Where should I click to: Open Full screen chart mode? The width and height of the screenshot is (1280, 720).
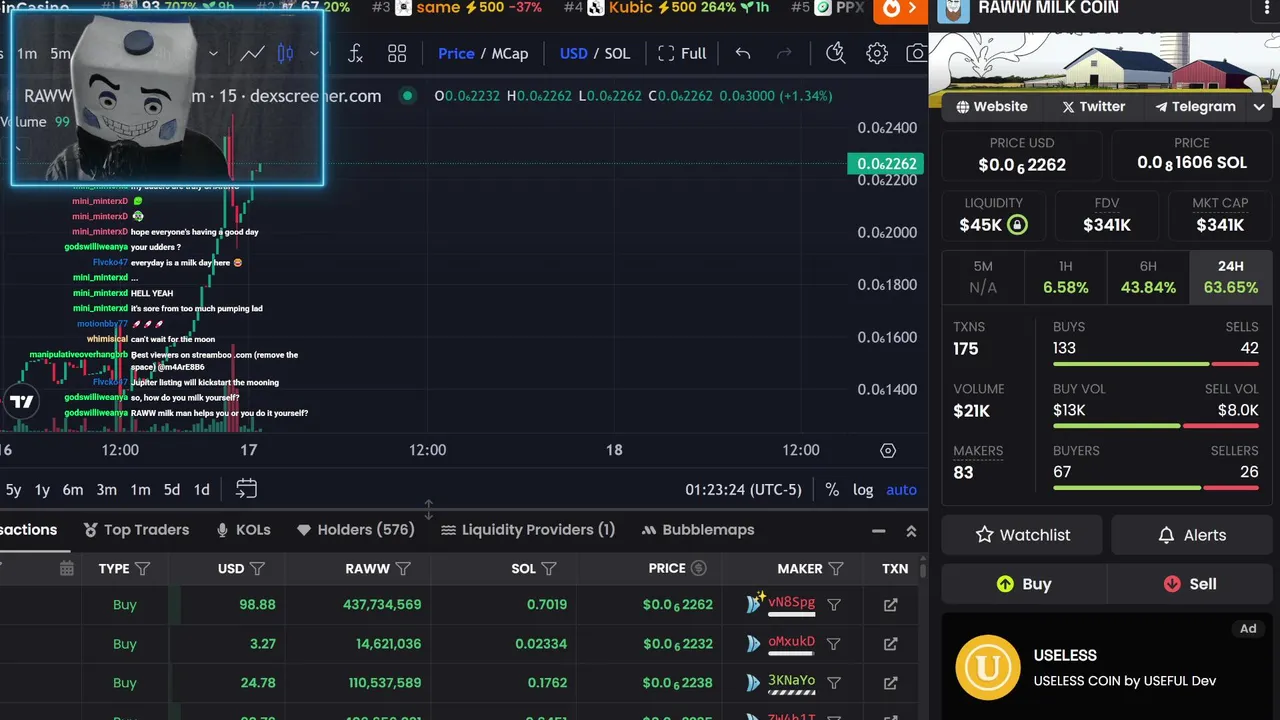click(x=682, y=54)
